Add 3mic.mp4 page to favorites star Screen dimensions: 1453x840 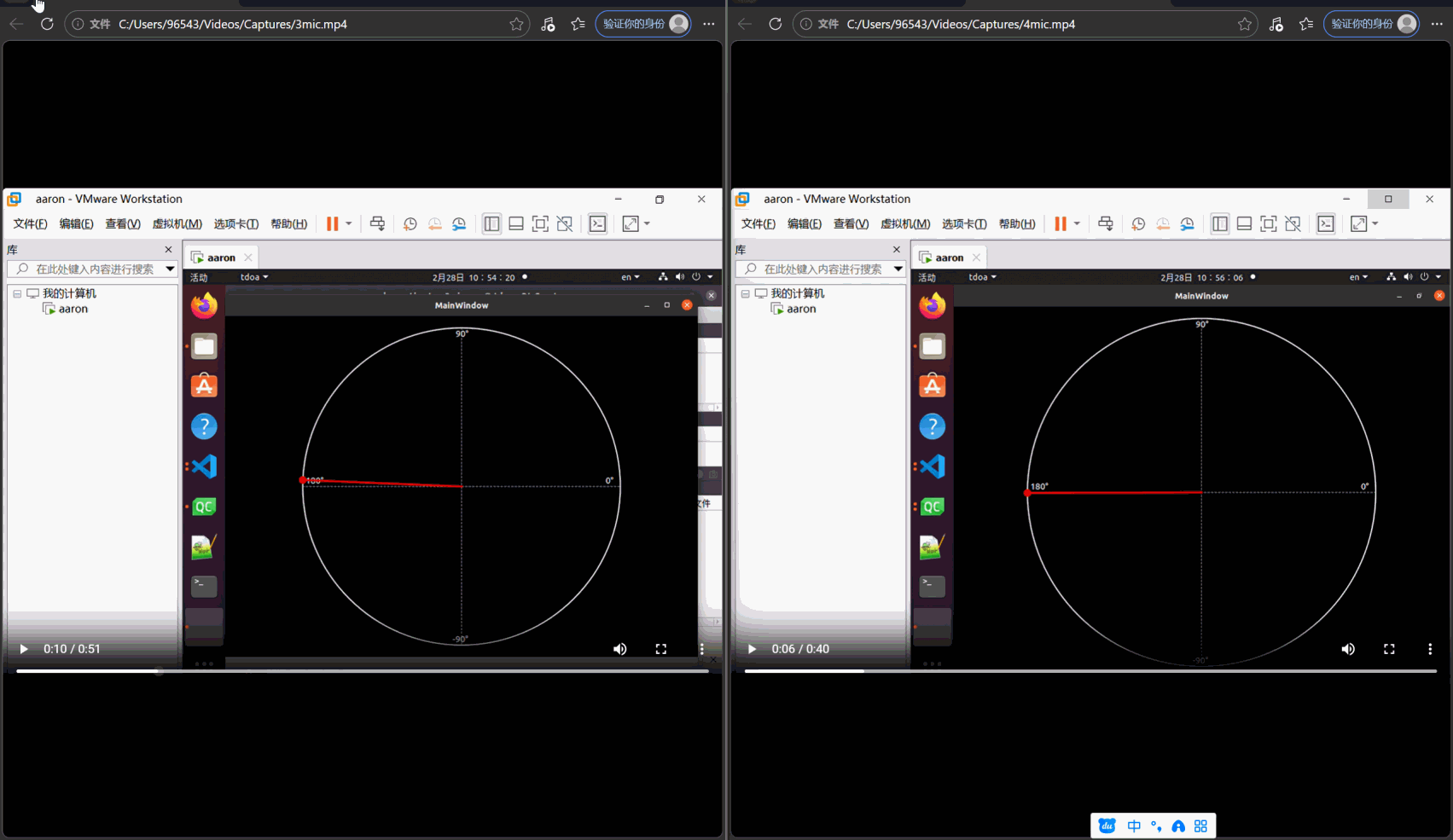(x=516, y=24)
